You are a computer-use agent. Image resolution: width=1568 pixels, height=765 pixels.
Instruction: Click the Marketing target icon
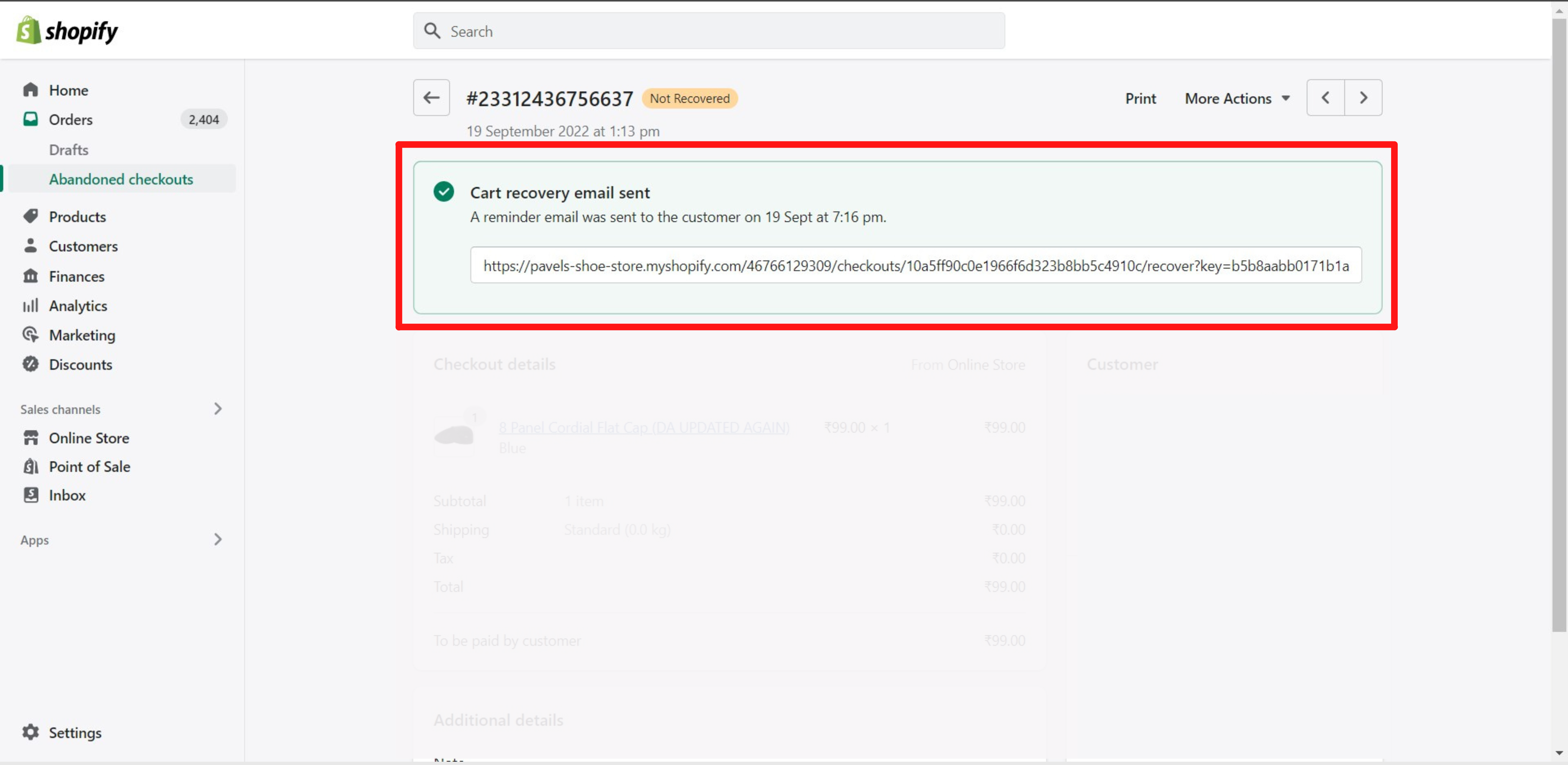coord(30,334)
